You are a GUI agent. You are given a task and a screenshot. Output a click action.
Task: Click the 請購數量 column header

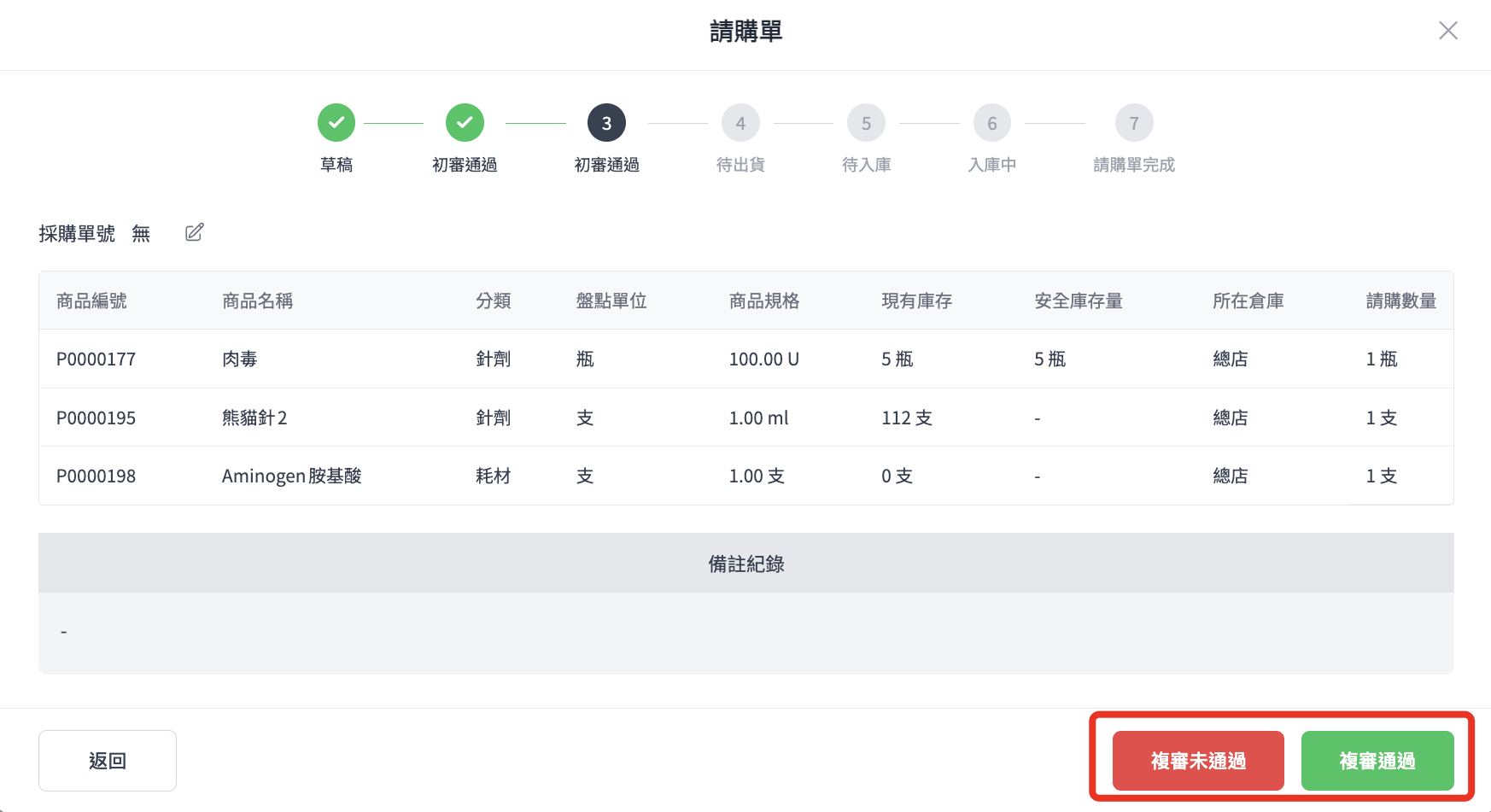tap(1400, 301)
